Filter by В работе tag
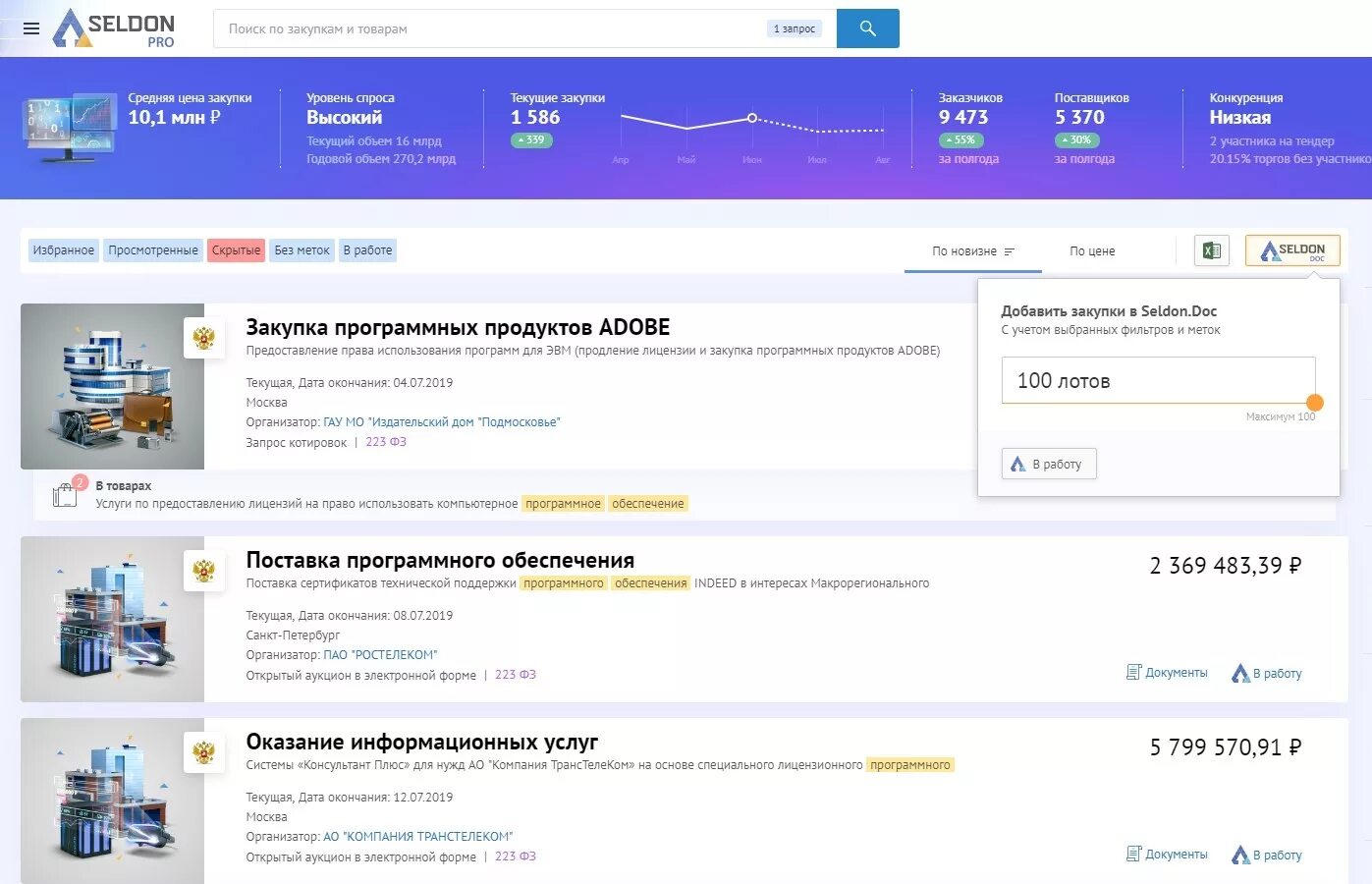The image size is (1372, 884). (367, 250)
